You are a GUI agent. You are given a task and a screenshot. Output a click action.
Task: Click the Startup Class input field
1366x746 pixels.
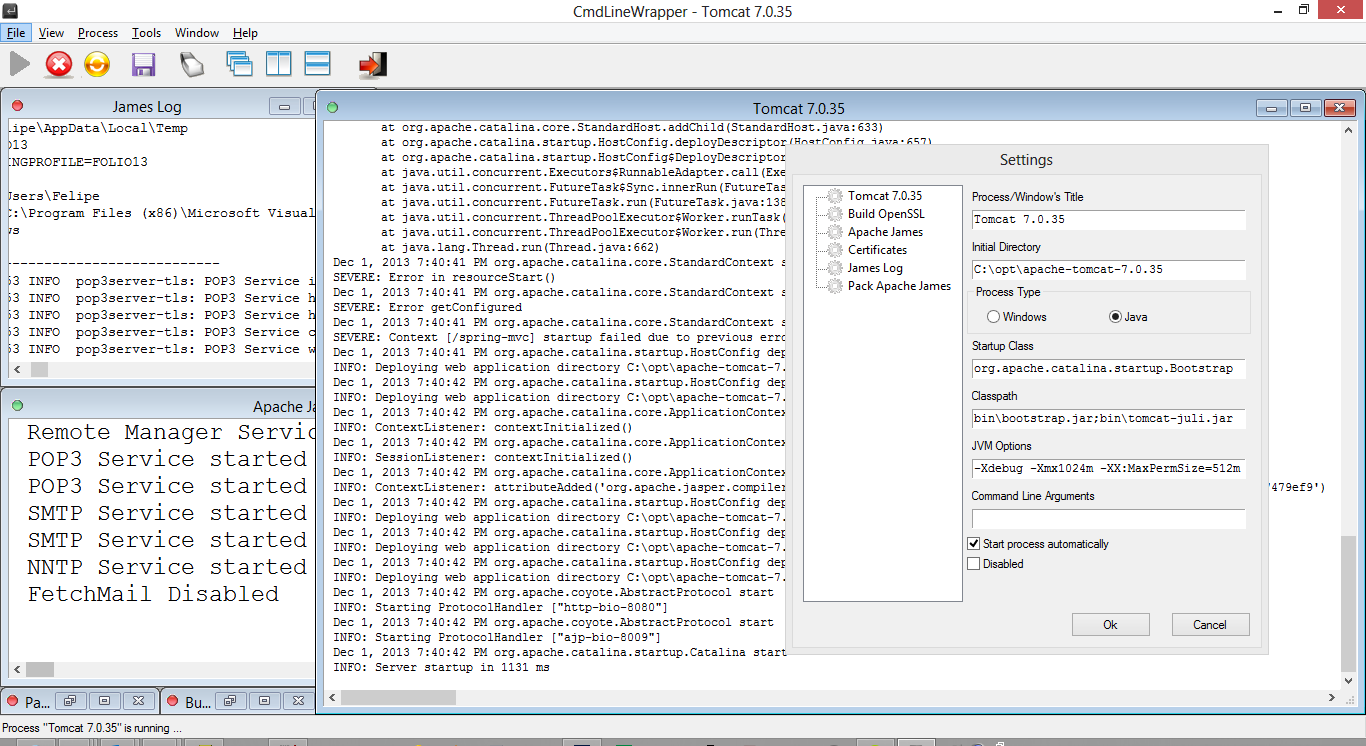(1109, 368)
